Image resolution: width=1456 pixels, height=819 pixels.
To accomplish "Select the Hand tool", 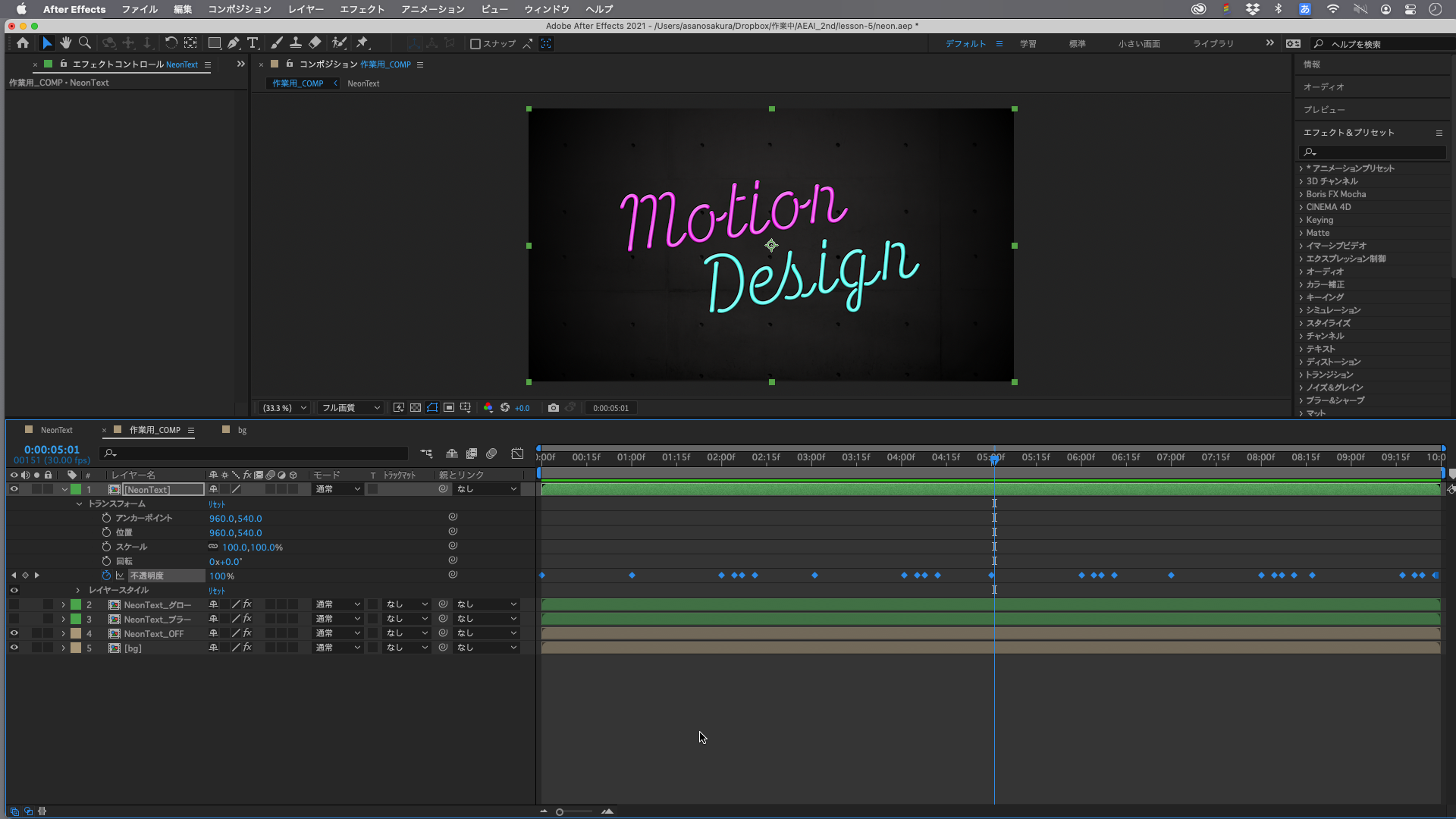I will tap(66, 43).
